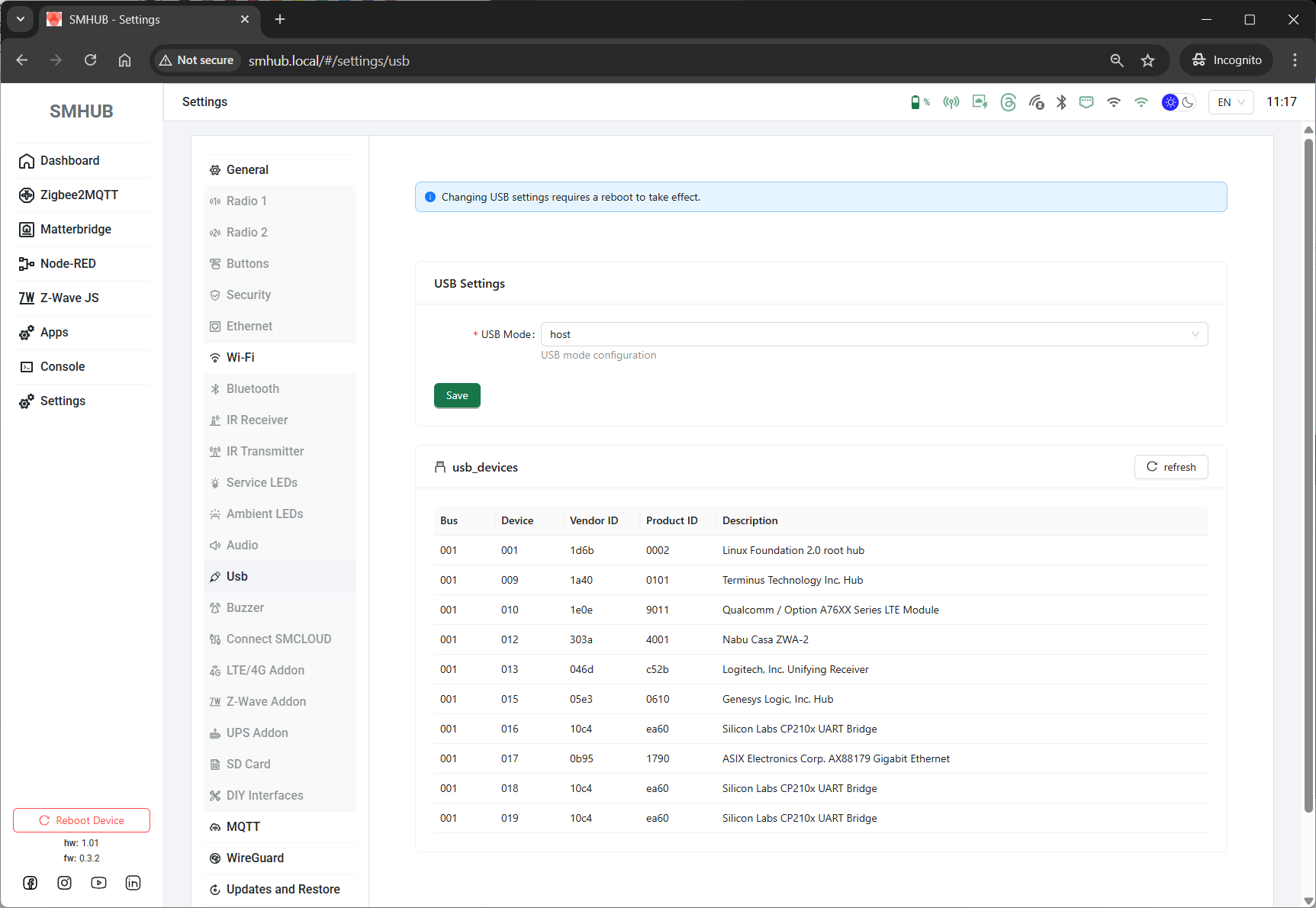Click the Bluetooth status icon in header

(x=1061, y=102)
